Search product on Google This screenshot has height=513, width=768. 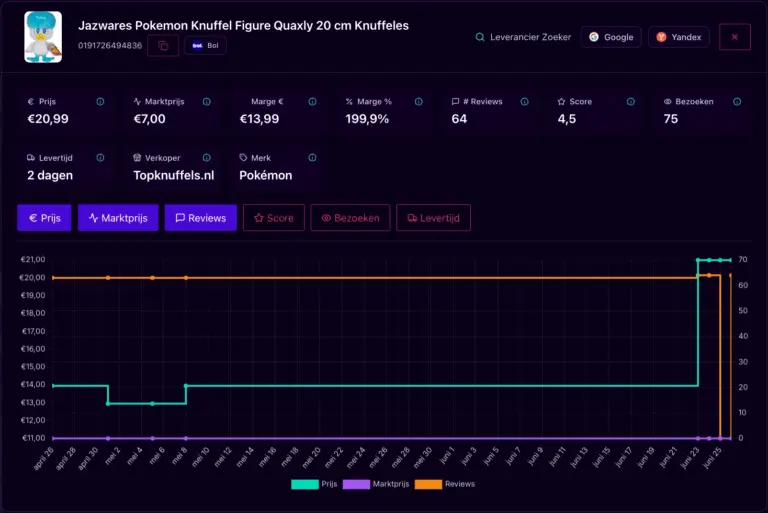[611, 37]
